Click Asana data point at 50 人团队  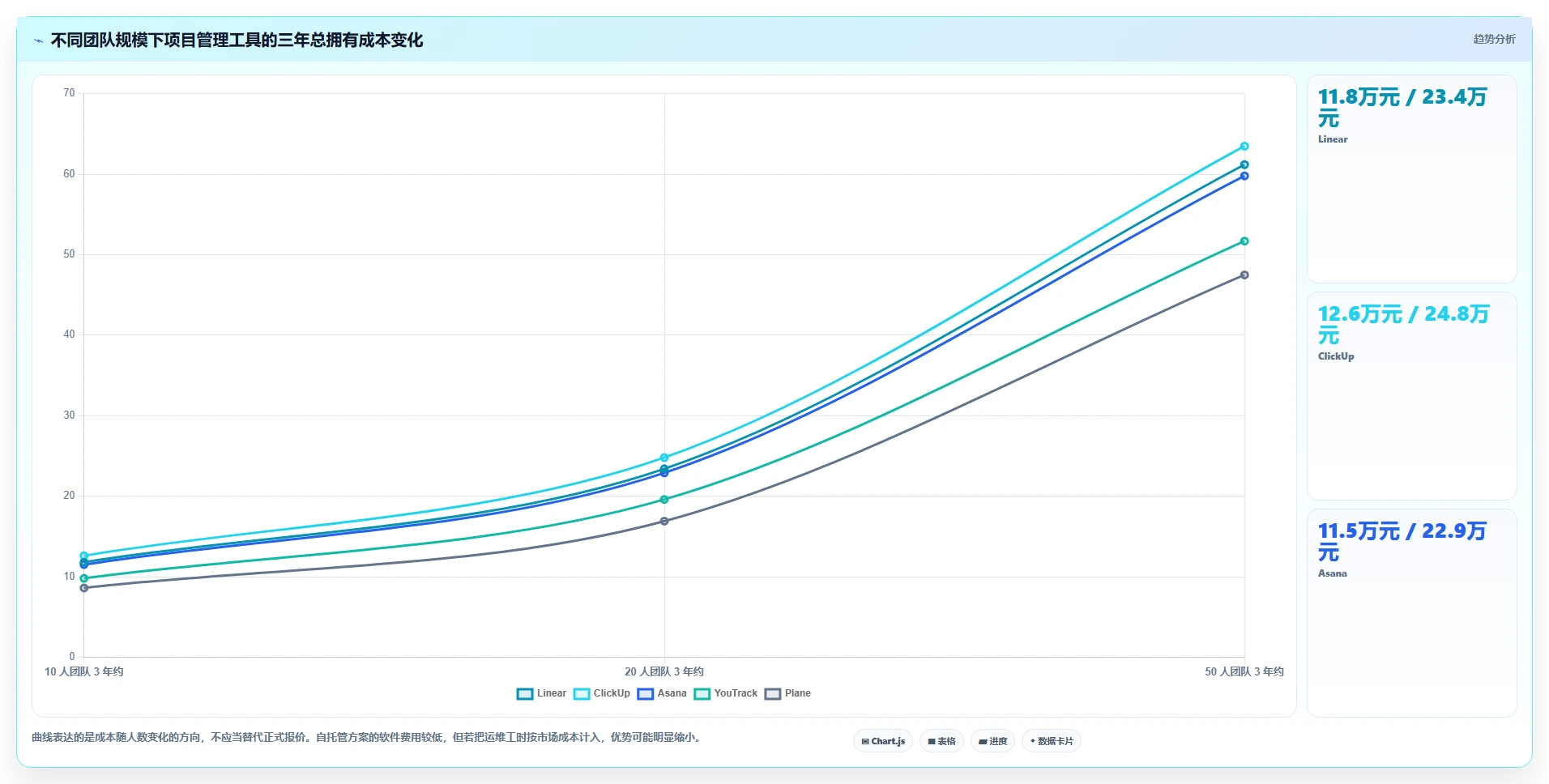point(1244,176)
